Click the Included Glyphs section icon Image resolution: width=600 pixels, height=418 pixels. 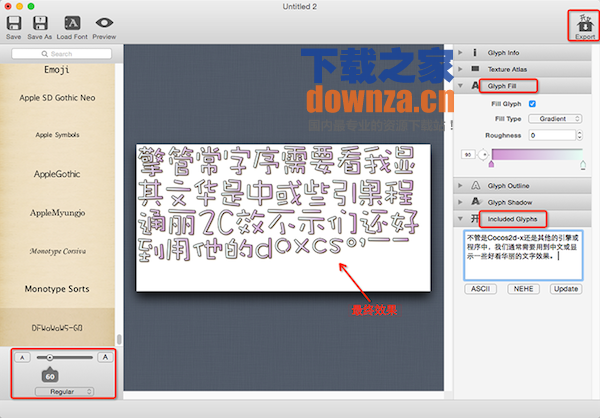475,219
